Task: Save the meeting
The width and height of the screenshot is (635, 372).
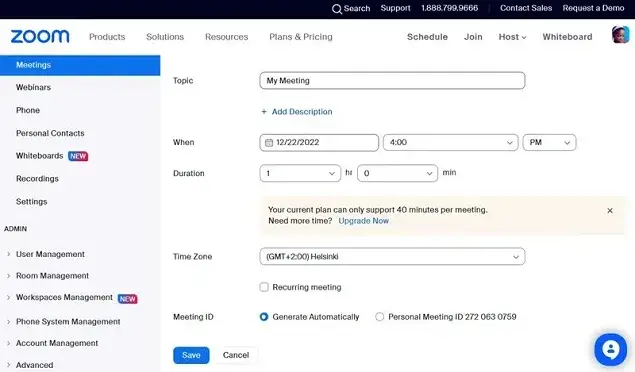Action: pyautogui.click(x=191, y=355)
